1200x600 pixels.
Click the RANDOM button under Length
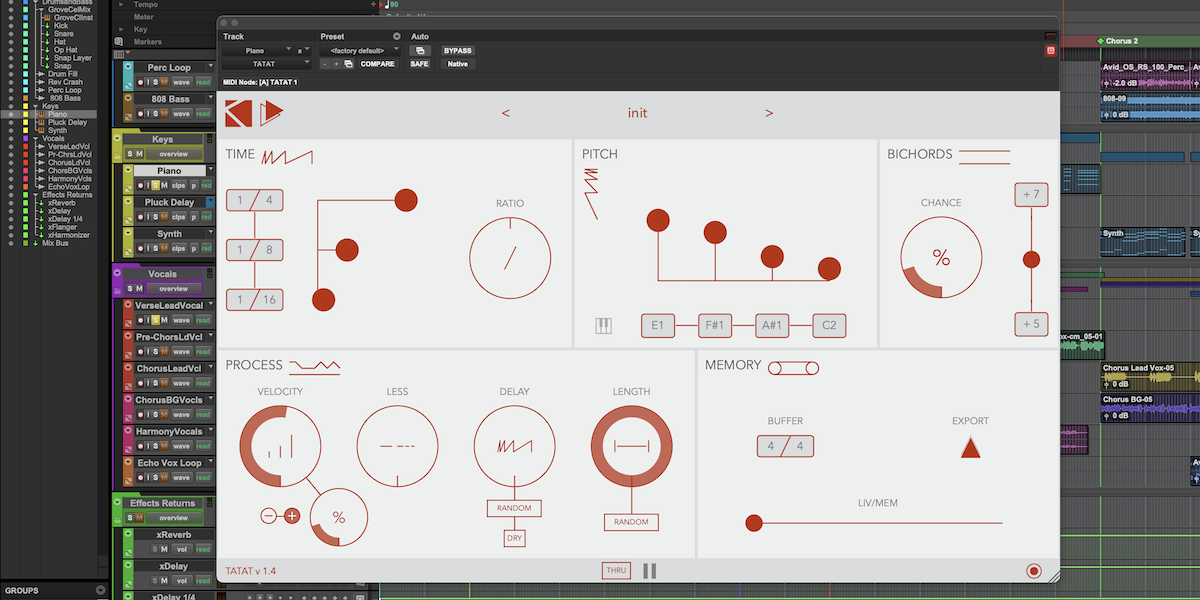pyautogui.click(x=631, y=522)
